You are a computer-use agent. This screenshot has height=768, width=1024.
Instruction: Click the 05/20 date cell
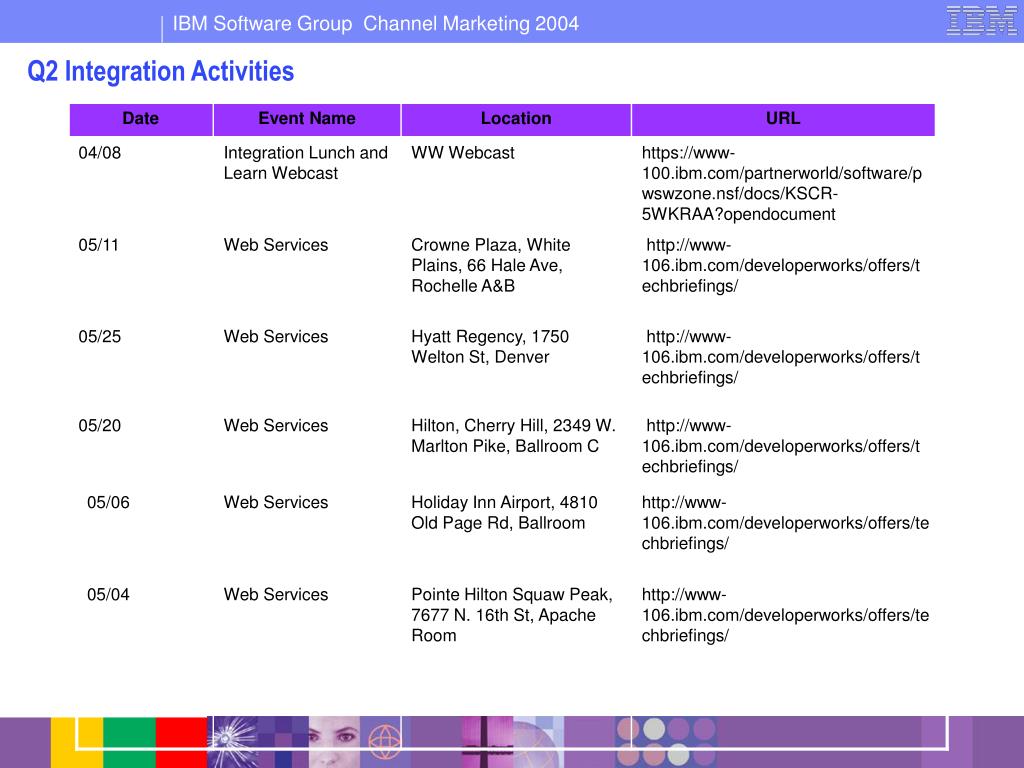pos(100,426)
